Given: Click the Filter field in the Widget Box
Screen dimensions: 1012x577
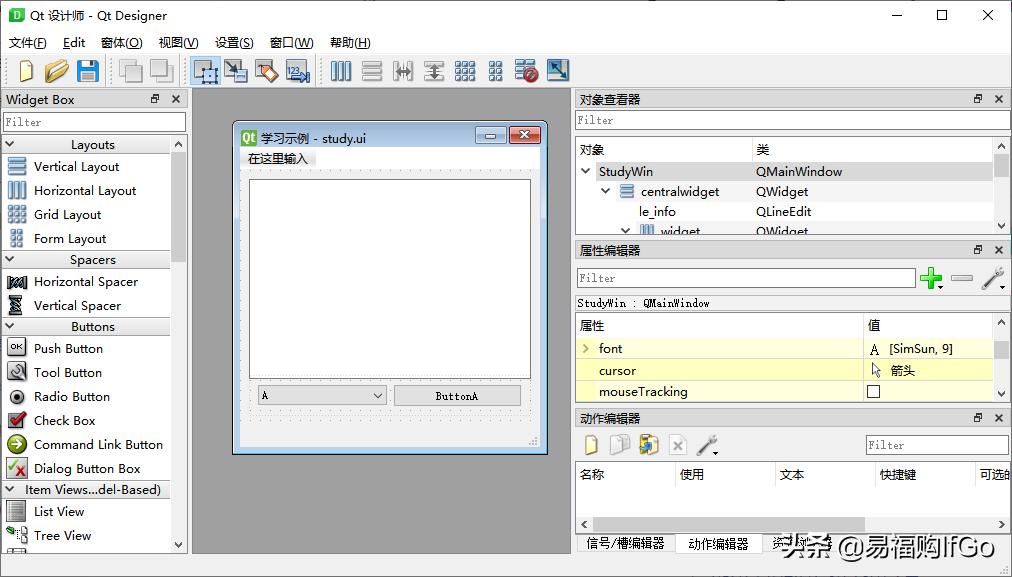Looking at the screenshot, I should [94, 121].
